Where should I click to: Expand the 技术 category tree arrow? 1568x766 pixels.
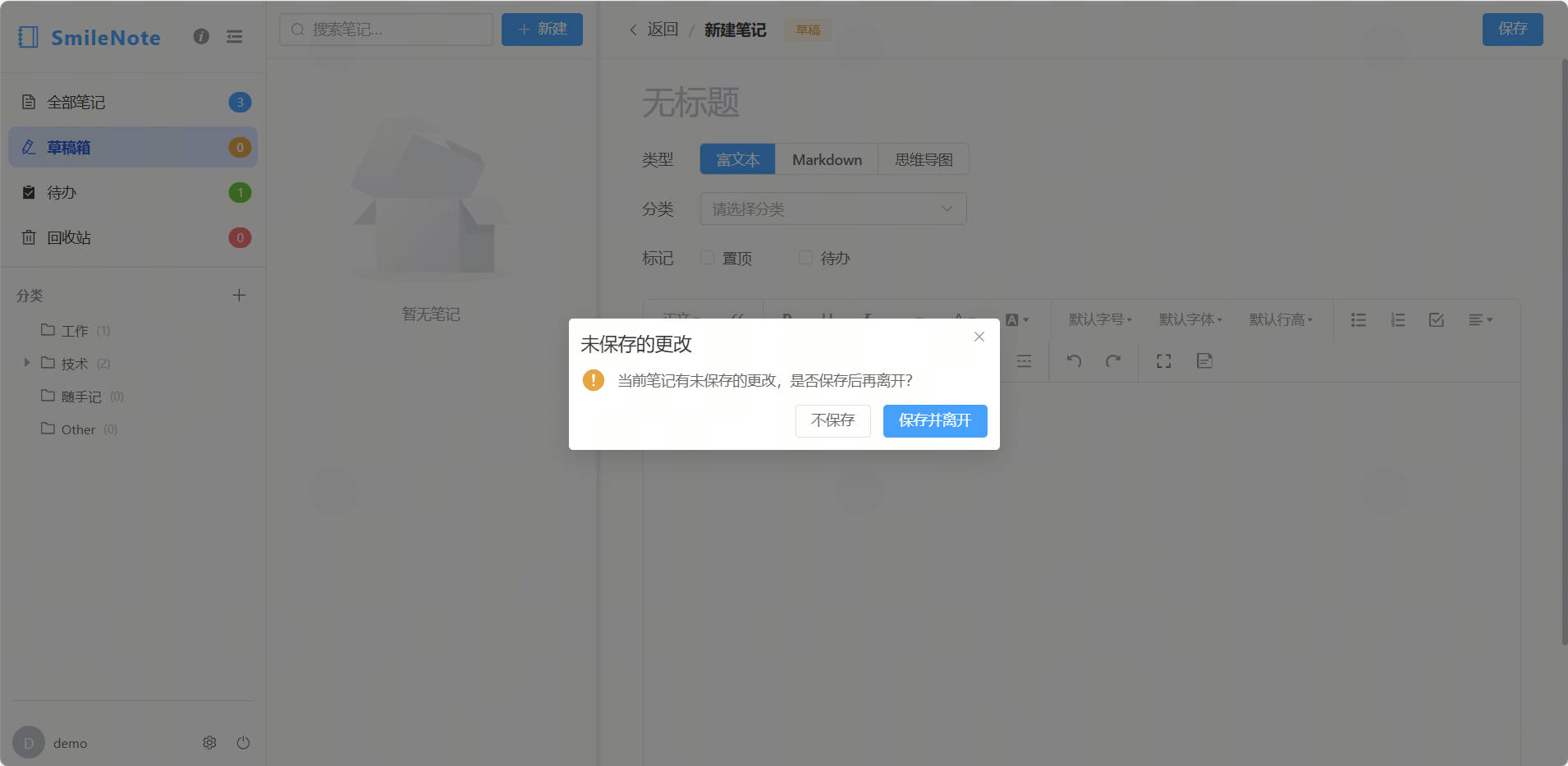point(27,362)
